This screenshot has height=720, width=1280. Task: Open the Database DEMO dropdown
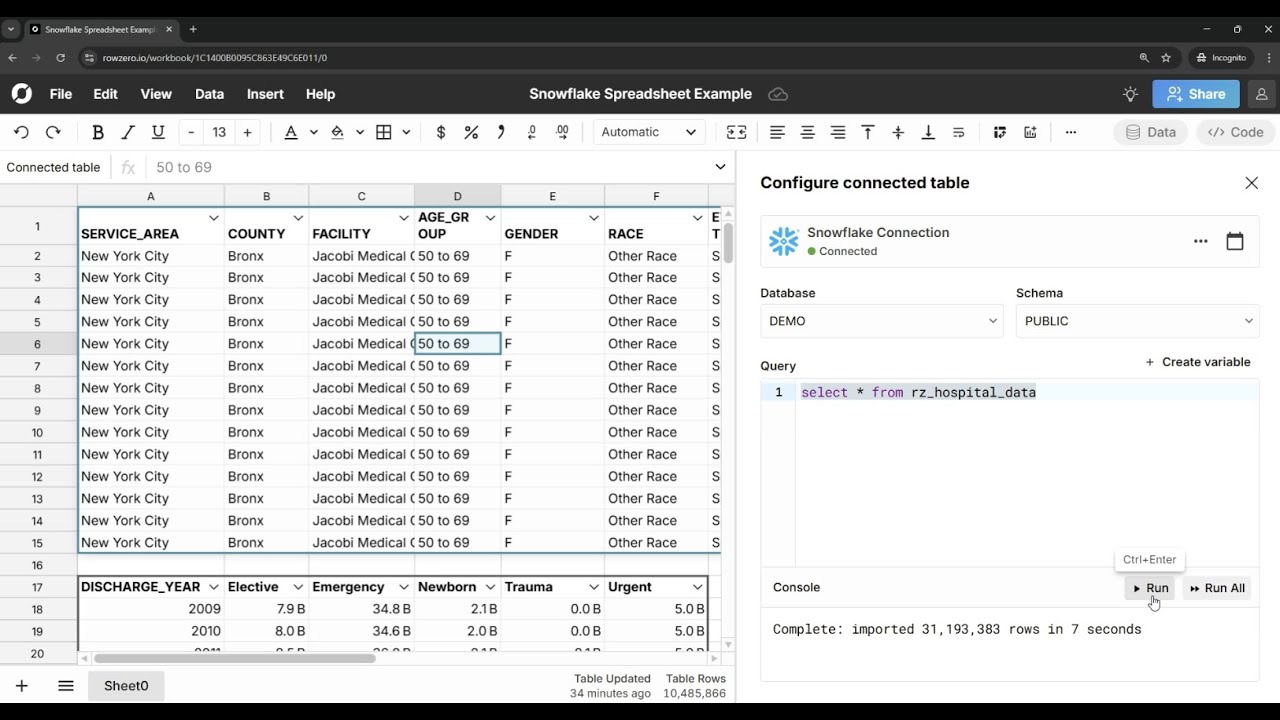pyautogui.click(x=882, y=321)
